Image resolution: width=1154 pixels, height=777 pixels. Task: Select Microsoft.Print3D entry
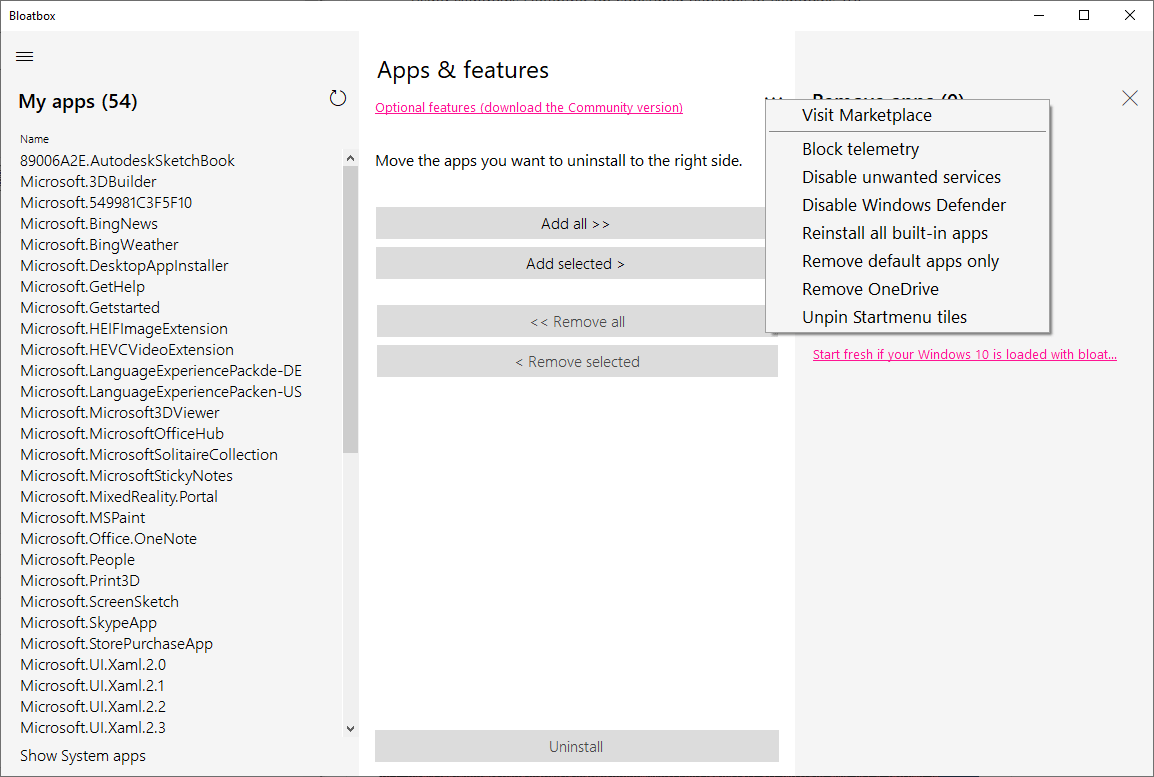click(79, 581)
